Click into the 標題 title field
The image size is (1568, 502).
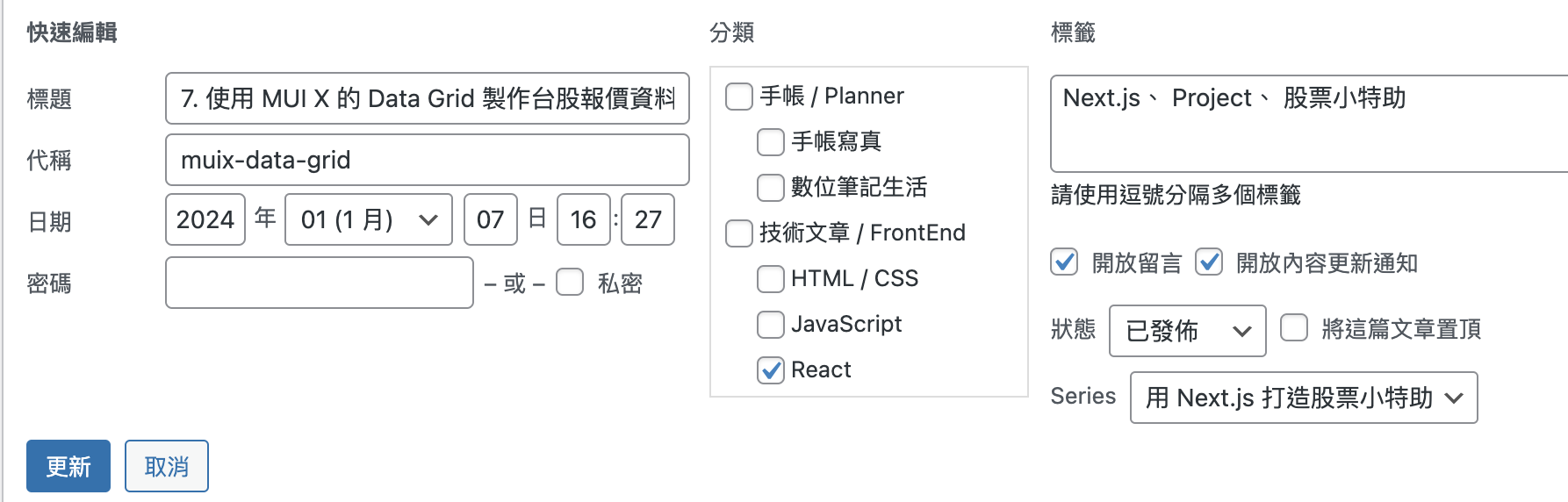[427, 98]
